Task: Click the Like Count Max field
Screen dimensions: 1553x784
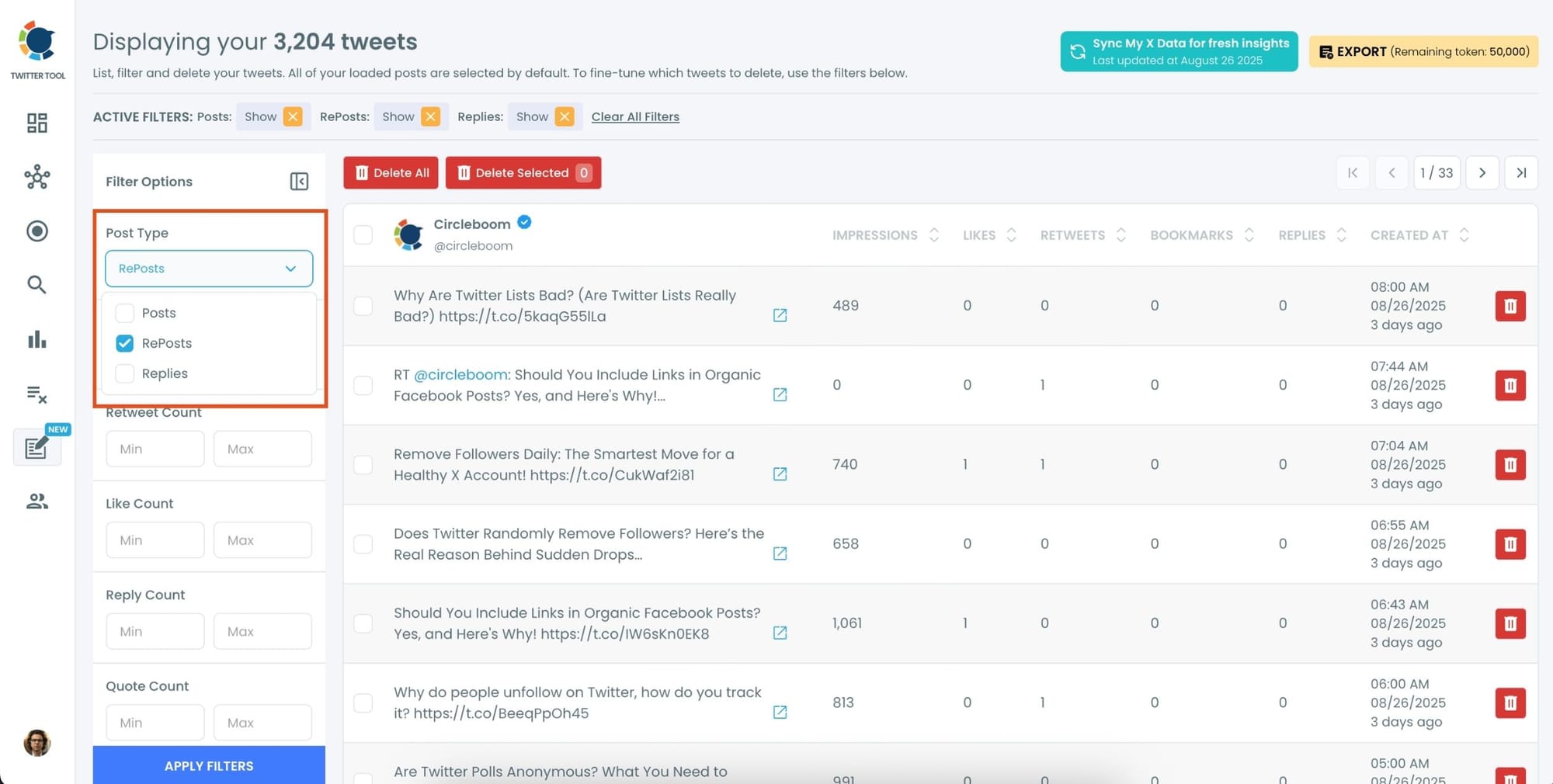Action: [x=262, y=540]
